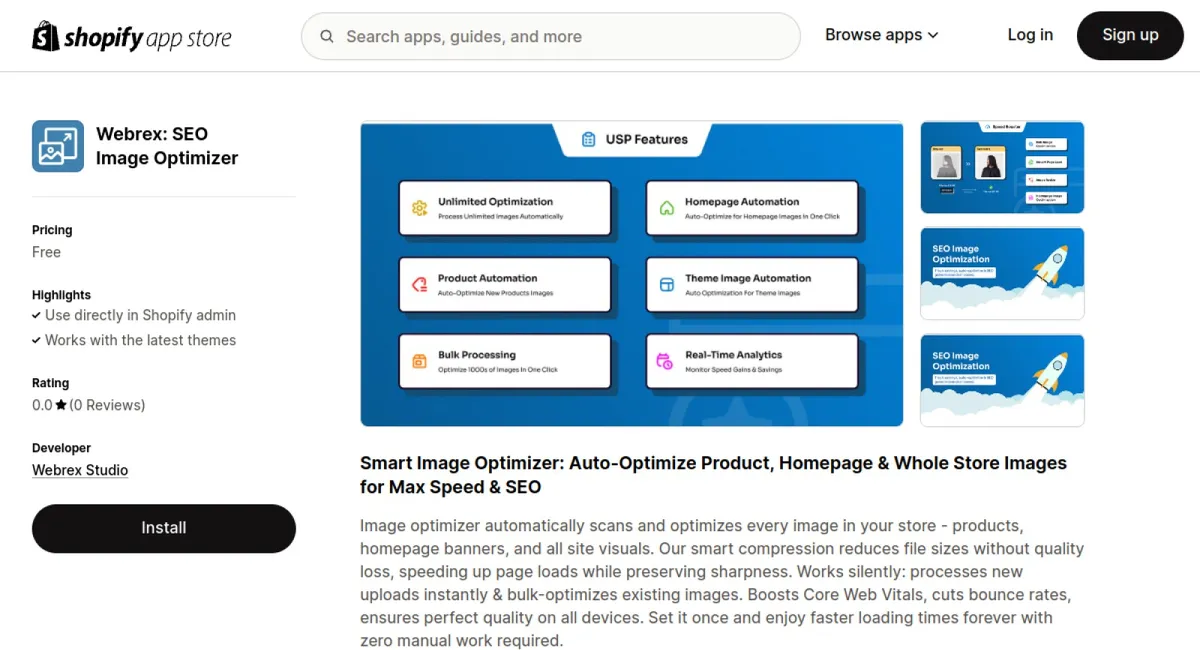This screenshot has height=650, width=1200.
Task: Click the Homepage Automation house icon
Action: [x=667, y=209]
